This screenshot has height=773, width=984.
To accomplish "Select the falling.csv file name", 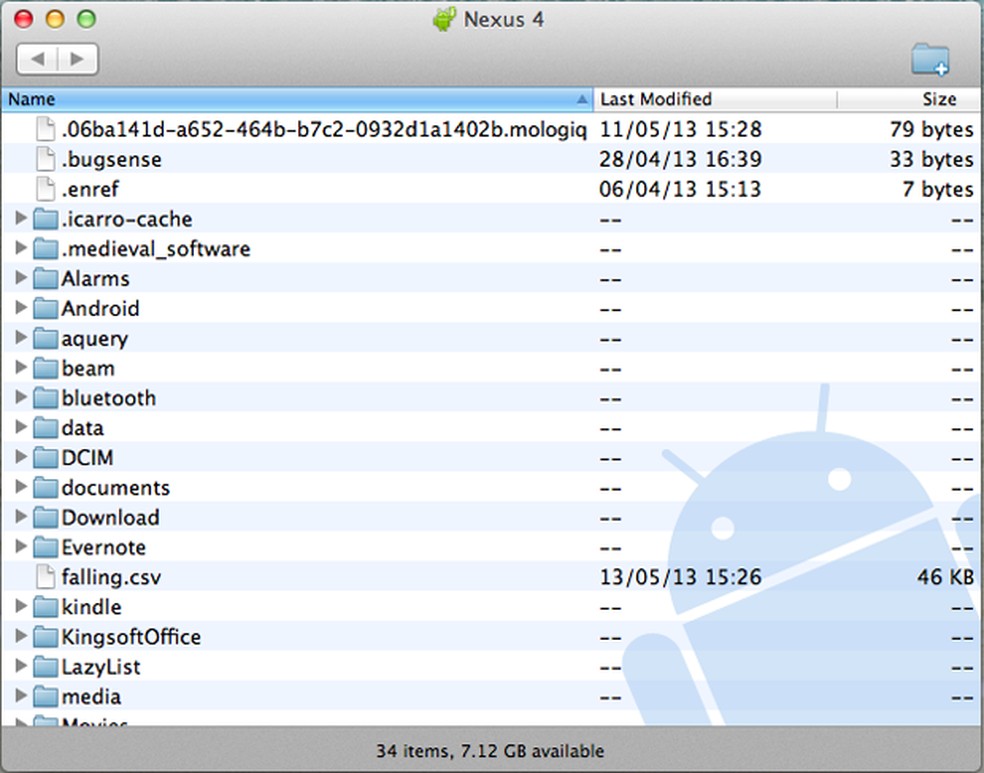I will (x=111, y=577).
